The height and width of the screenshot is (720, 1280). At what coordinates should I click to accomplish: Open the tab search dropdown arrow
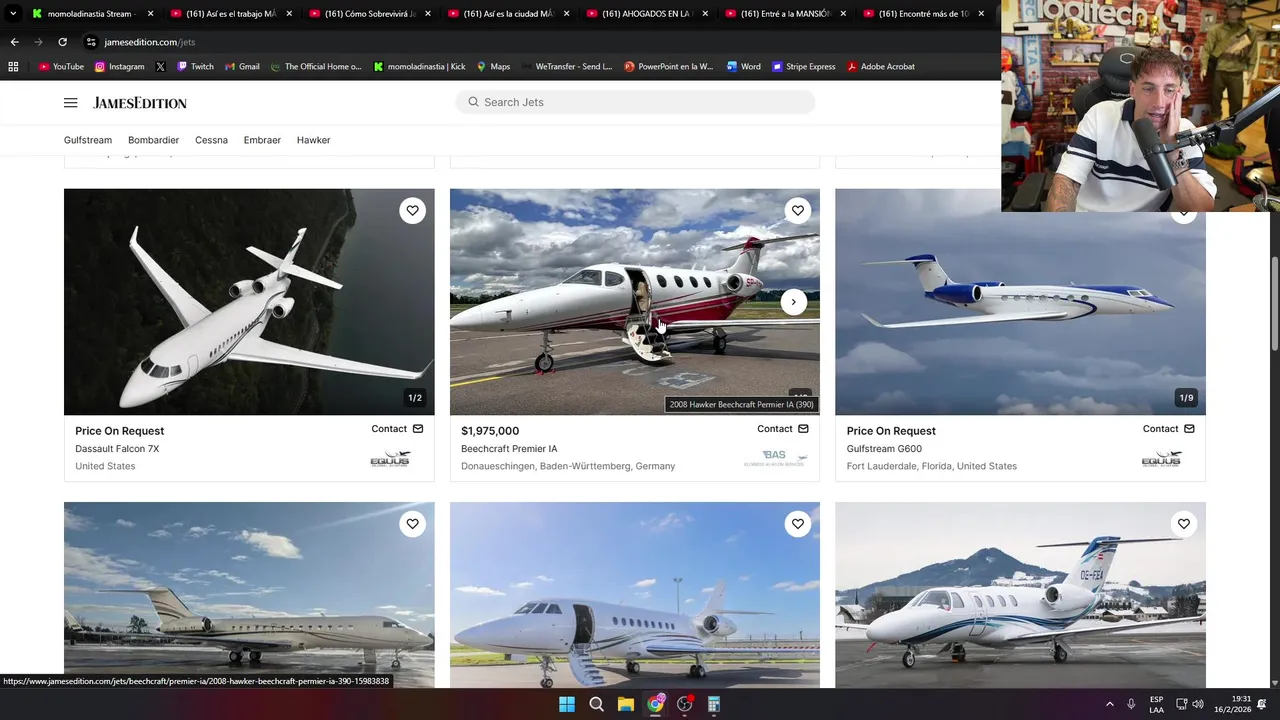[x=13, y=14]
